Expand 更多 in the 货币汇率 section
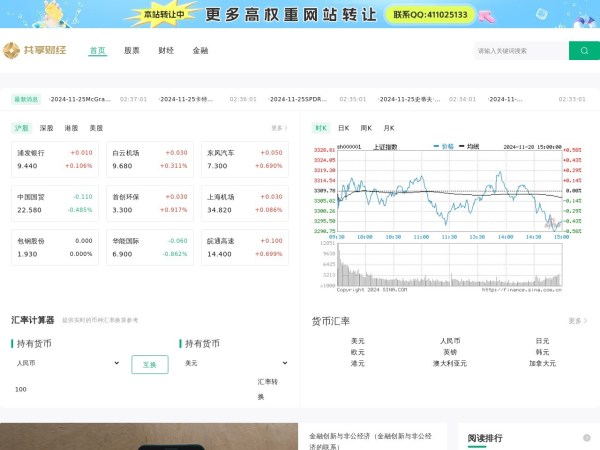This screenshot has height=450, width=600. pos(576,321)
